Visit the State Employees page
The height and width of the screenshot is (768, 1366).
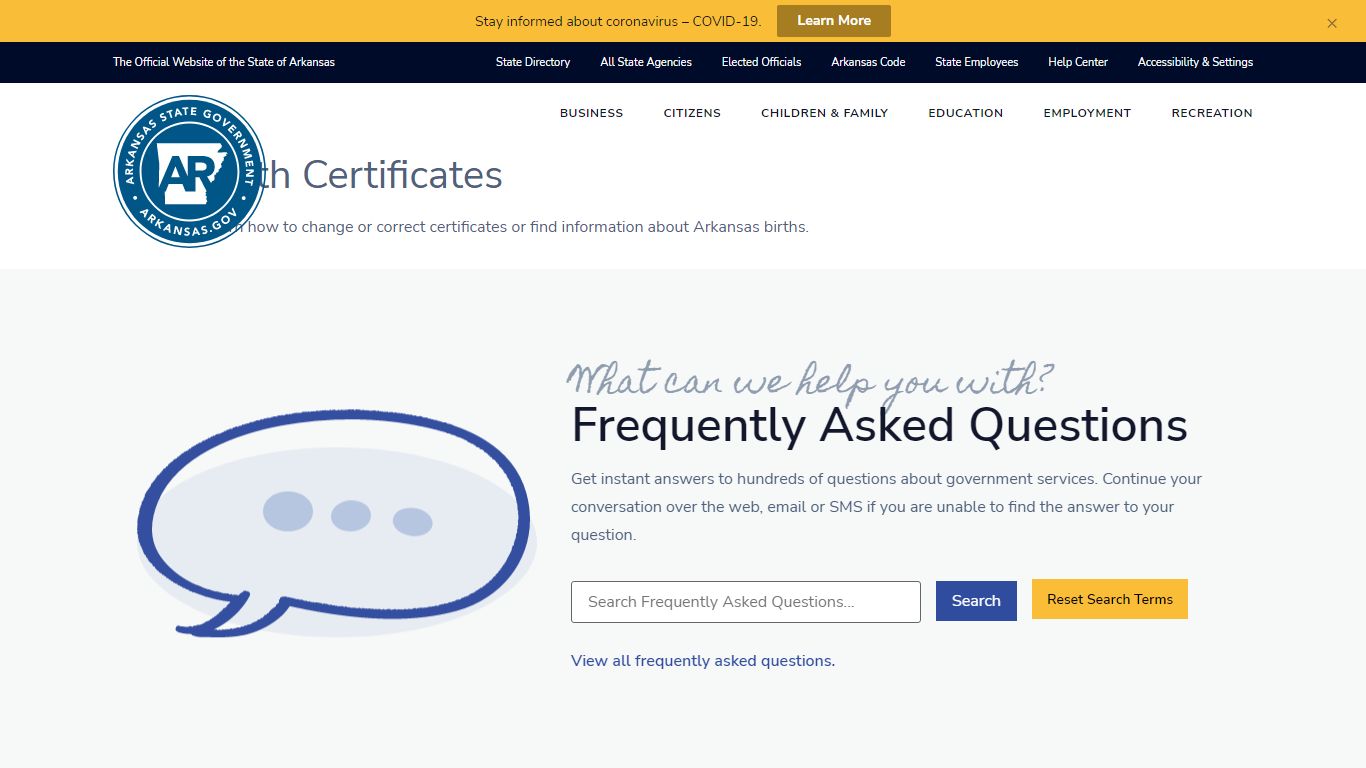tap(977, 62)
